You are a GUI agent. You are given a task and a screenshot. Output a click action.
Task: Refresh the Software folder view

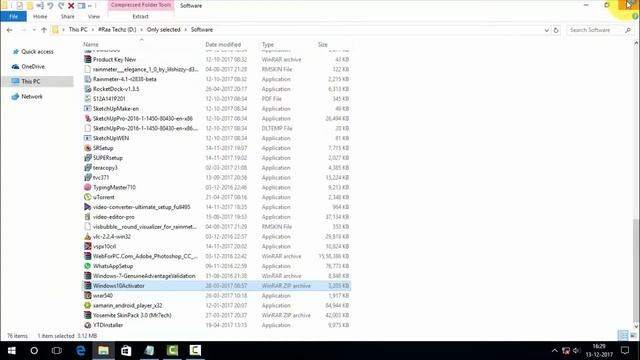(556, 30)
